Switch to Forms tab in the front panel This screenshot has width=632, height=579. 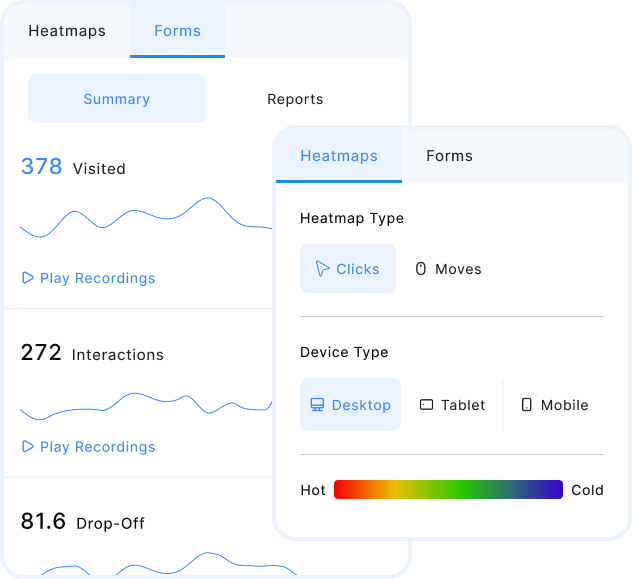pos(449,156)
